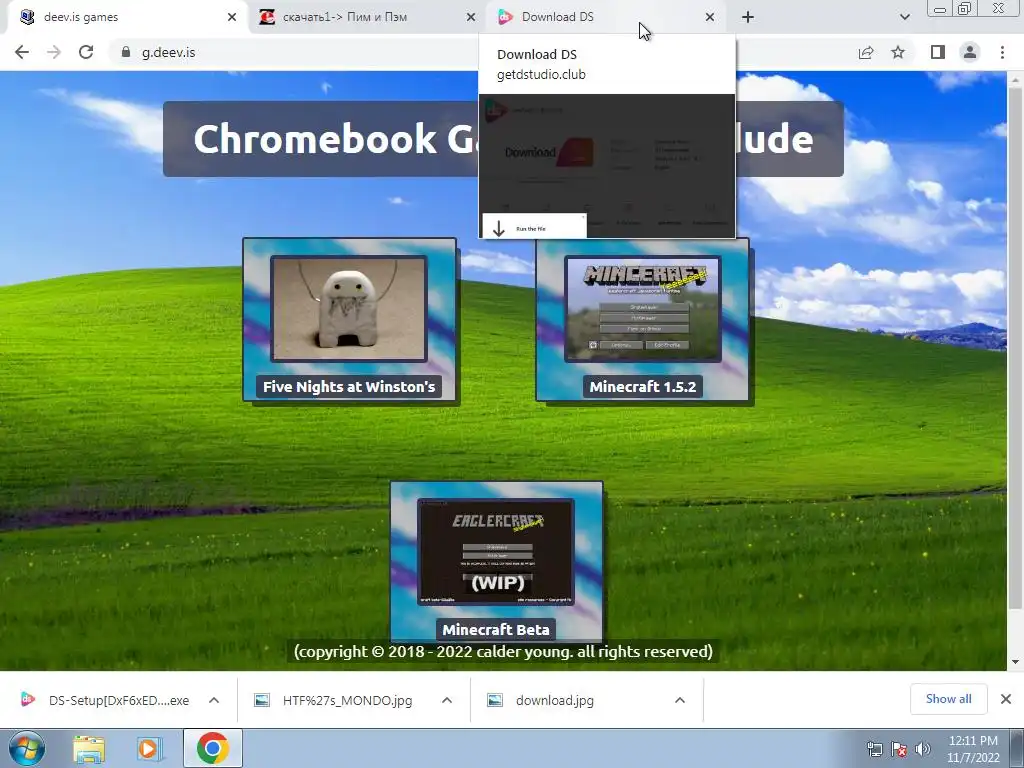Open Action Center flag icon
The height and width of the screenshot is (768, 1024).
tap(899, 749)
